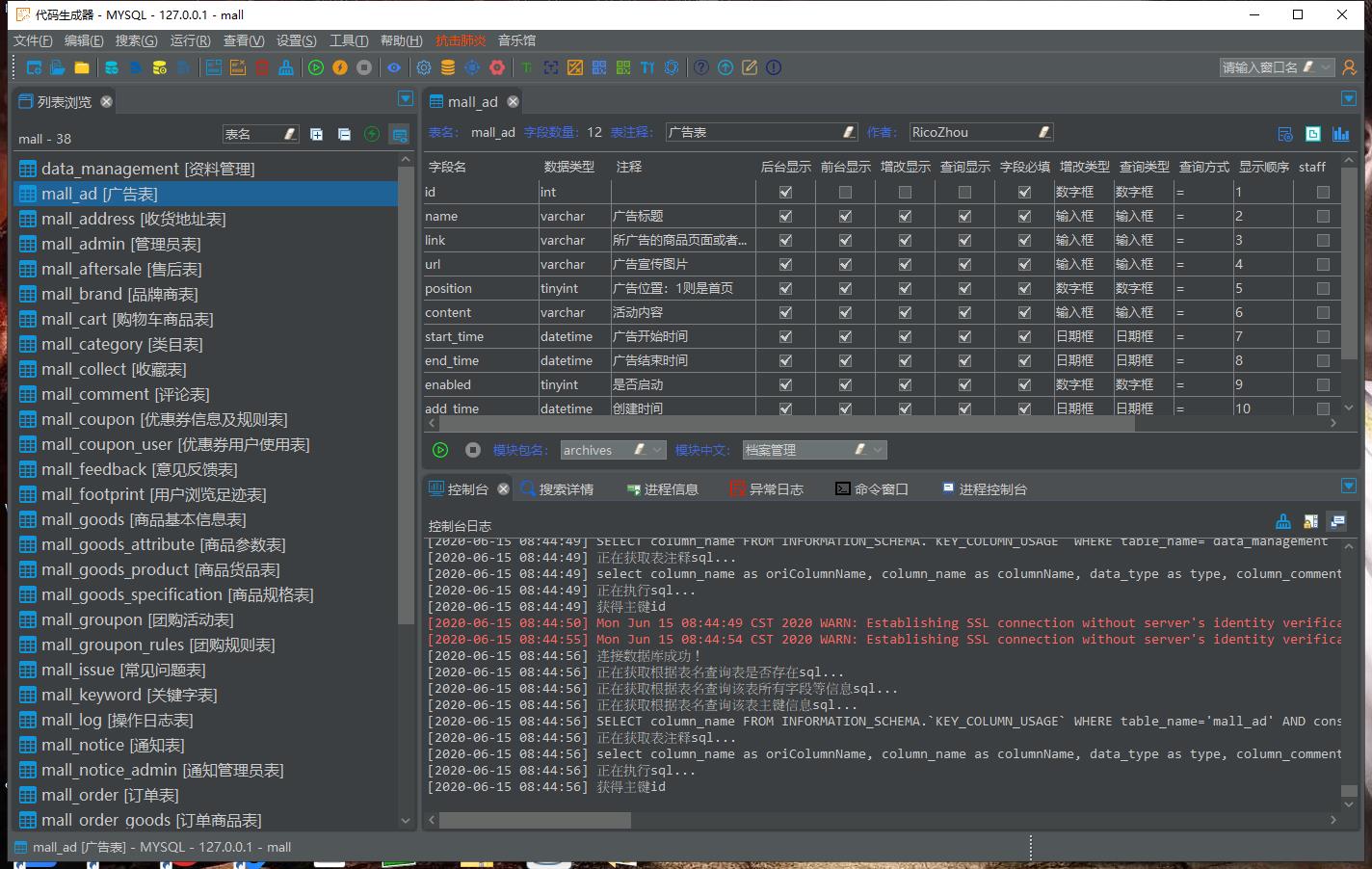Click the orange user account icon
This screenshot has height=869, width=1372.
pos(1350,67)
